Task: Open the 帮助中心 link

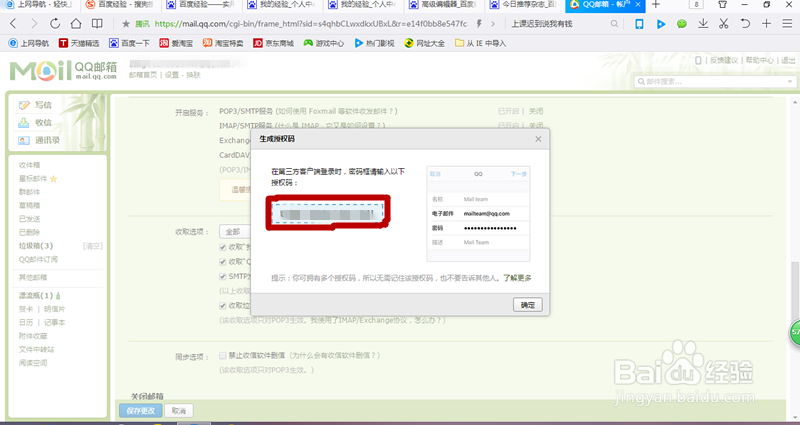Action: coord(760,60)
